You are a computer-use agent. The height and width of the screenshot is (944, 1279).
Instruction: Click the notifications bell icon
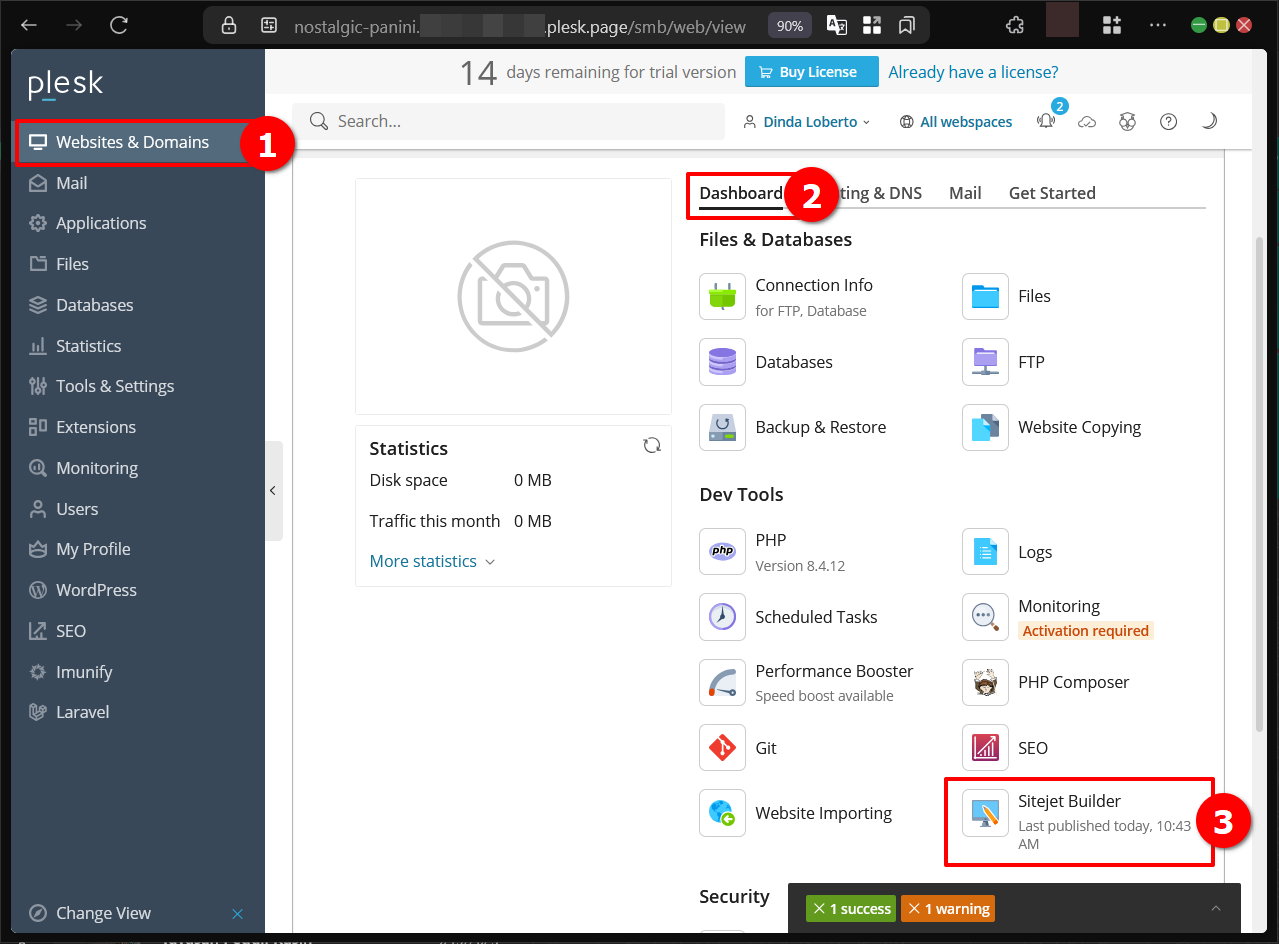coord(1046,121)
